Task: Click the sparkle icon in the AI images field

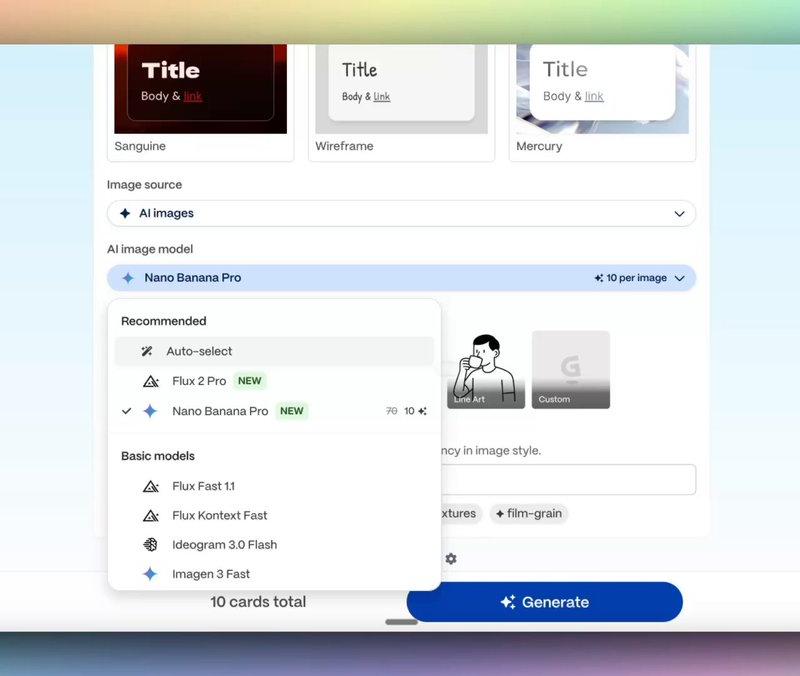Action: (125, 213)
